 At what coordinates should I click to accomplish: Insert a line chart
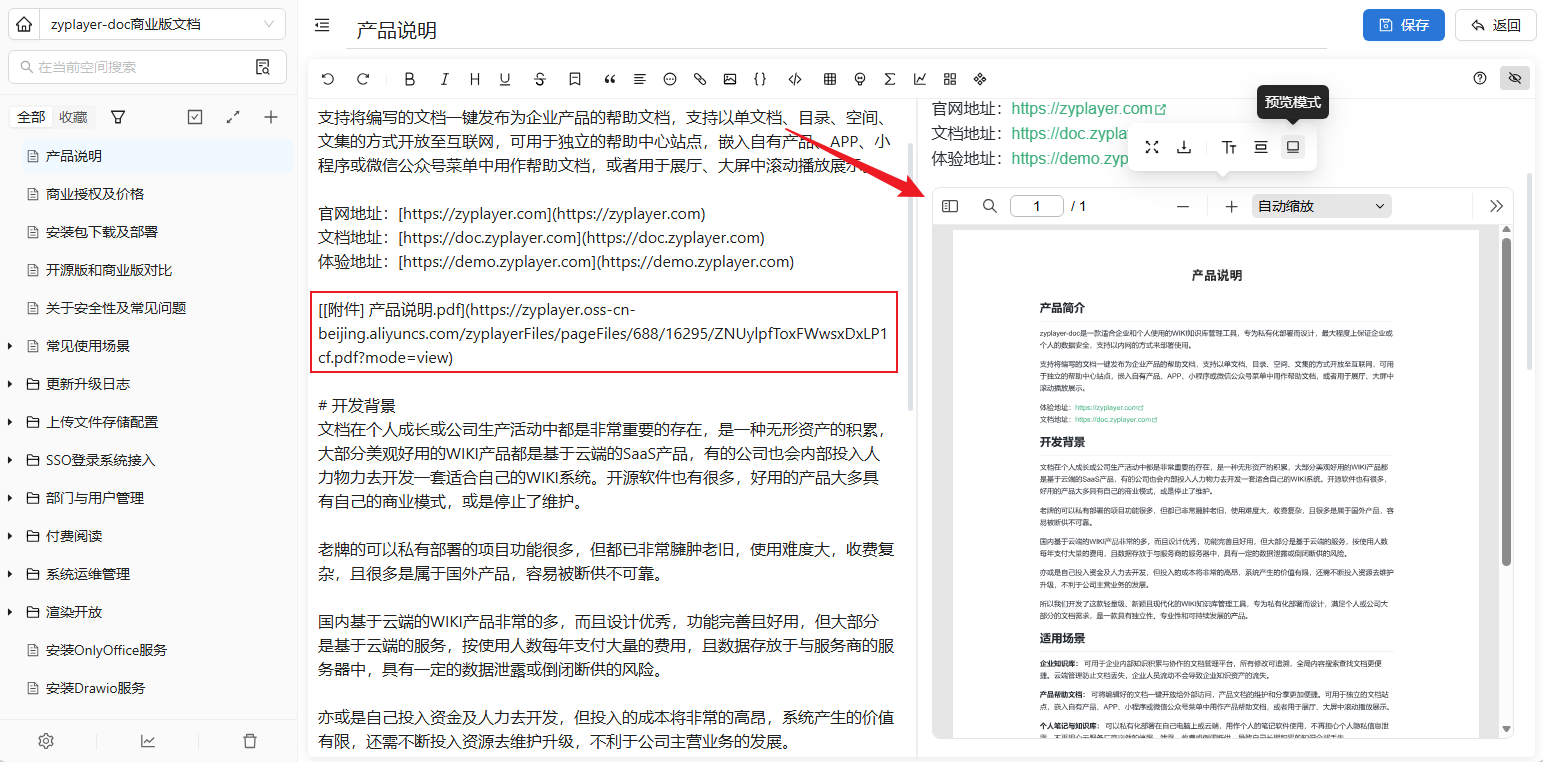click(920, 79)
